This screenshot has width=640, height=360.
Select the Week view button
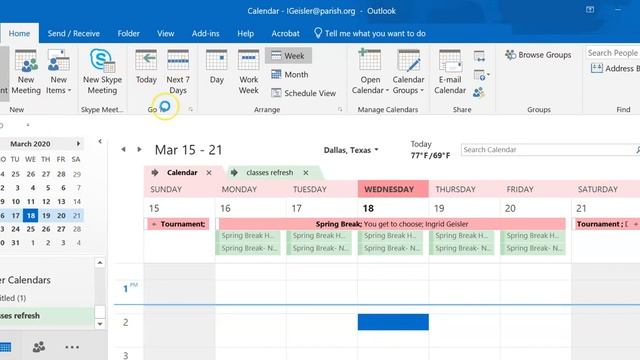tap(288, 56)
